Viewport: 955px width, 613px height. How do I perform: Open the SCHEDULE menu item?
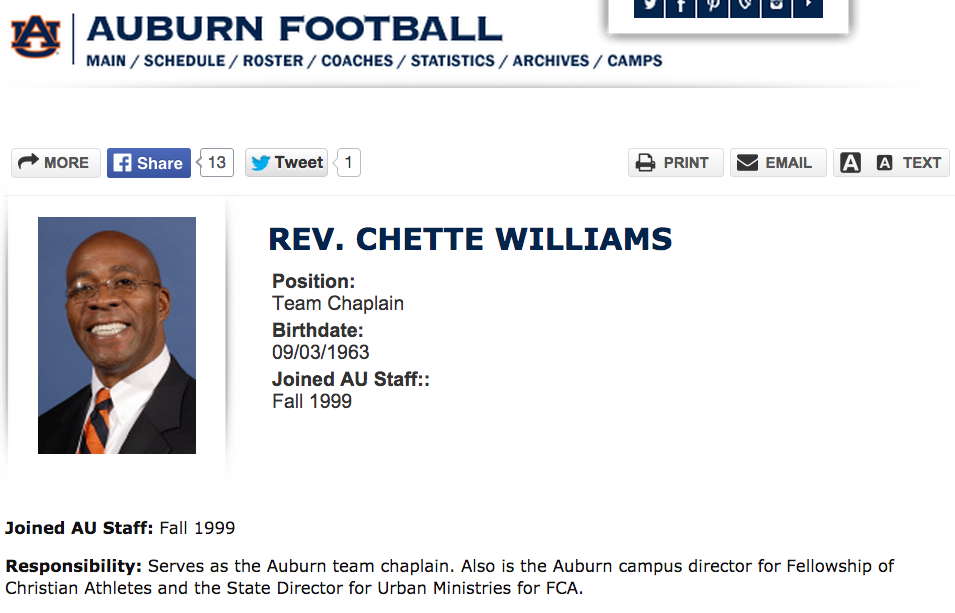[185, 61]
